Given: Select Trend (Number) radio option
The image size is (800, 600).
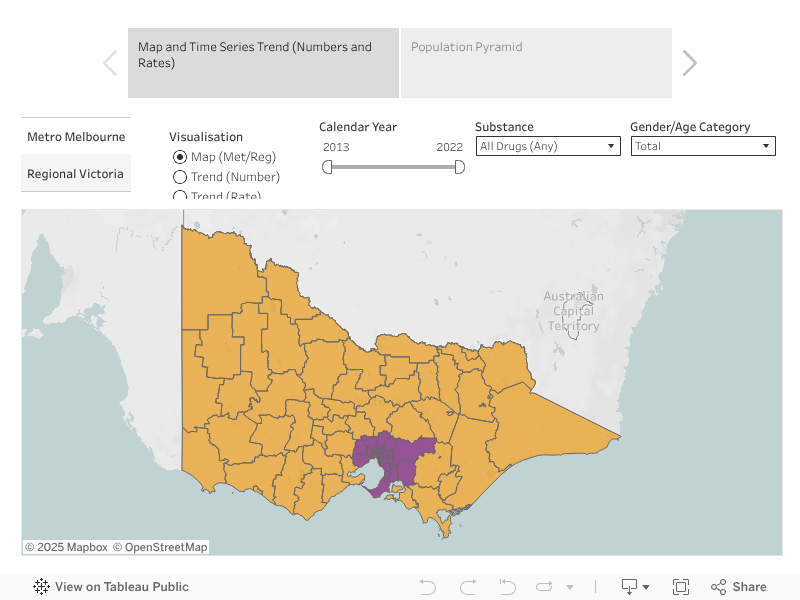Looking at the screenshot, I should point(180,177).
